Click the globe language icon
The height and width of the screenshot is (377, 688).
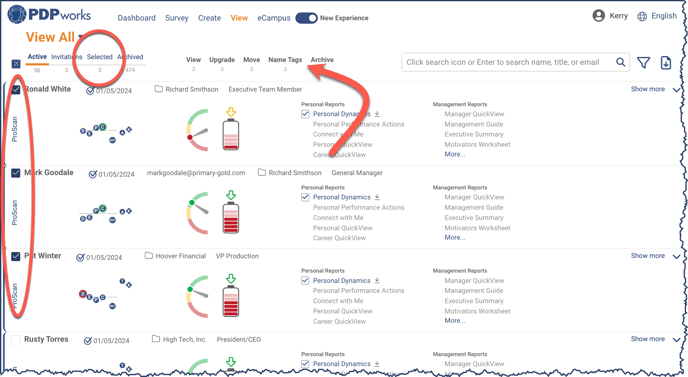click(x=642, y=16)
